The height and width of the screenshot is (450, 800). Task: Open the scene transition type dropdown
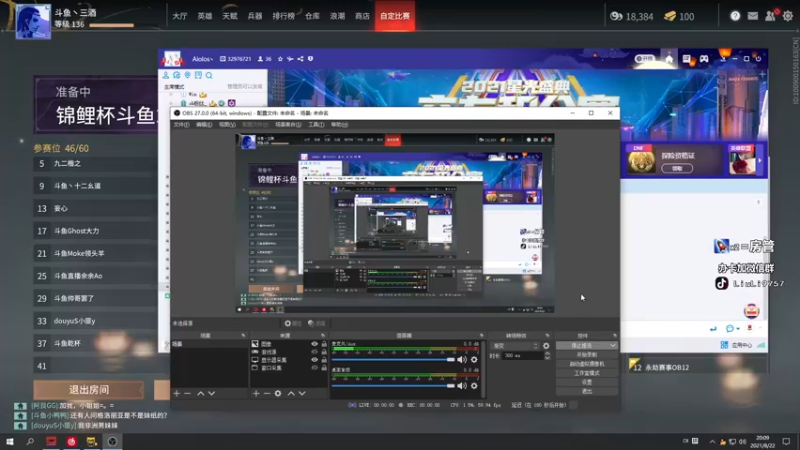point(515,345)
